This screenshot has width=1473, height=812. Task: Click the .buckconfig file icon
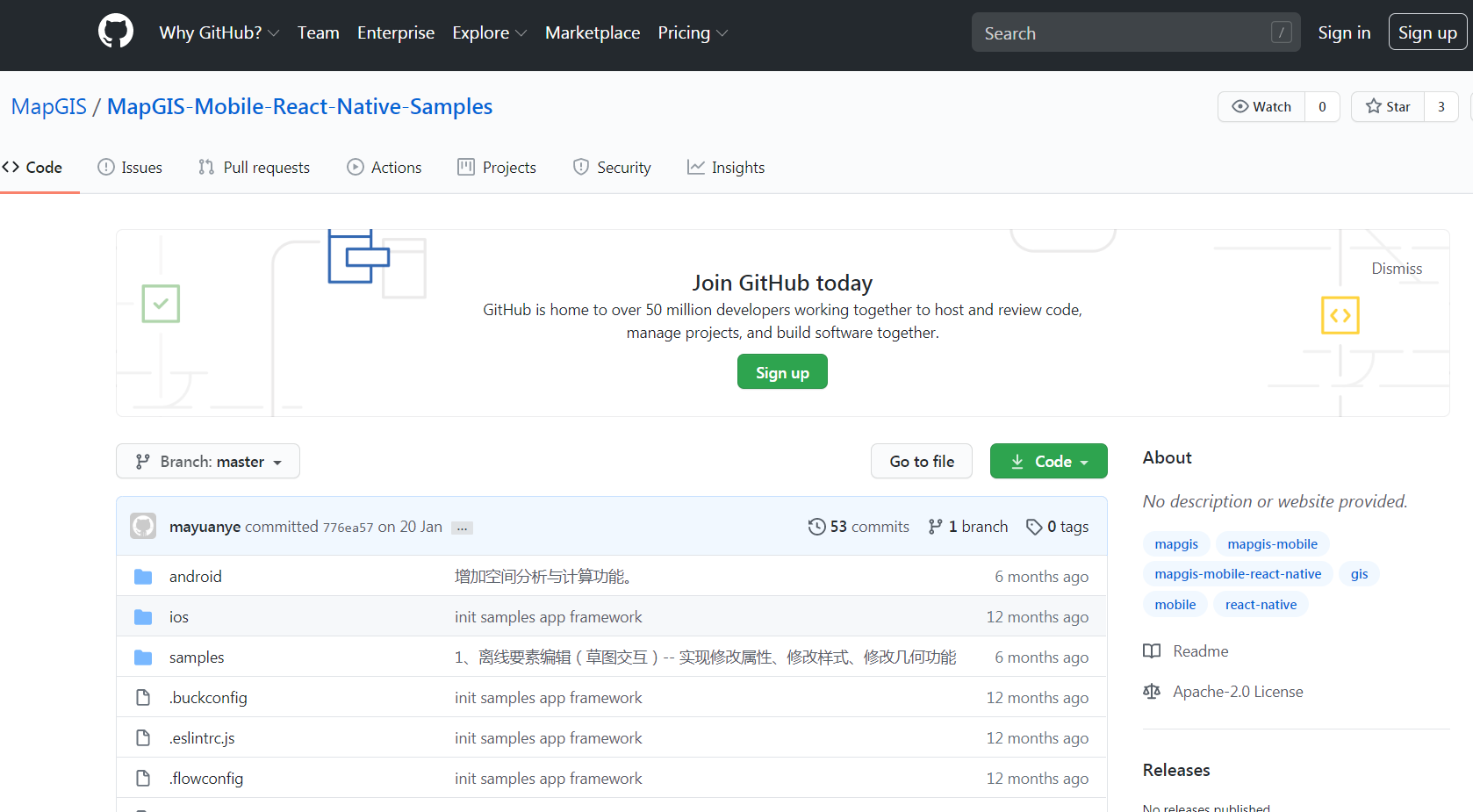pyautogui.click(x=143, y=698)
